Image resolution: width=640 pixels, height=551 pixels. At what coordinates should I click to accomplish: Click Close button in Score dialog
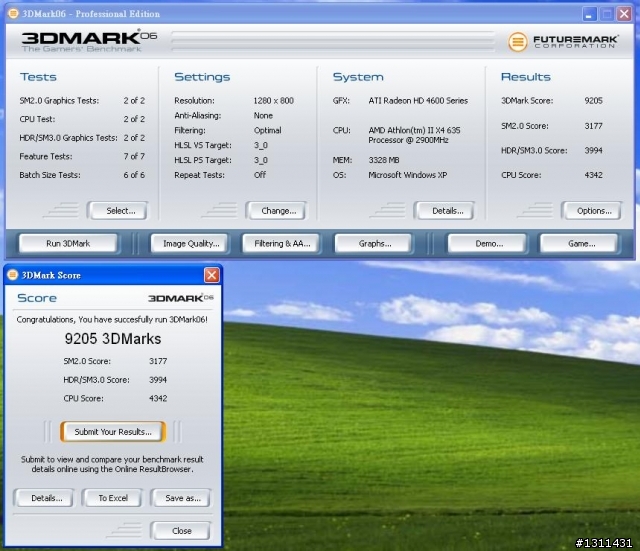[182, 531]
